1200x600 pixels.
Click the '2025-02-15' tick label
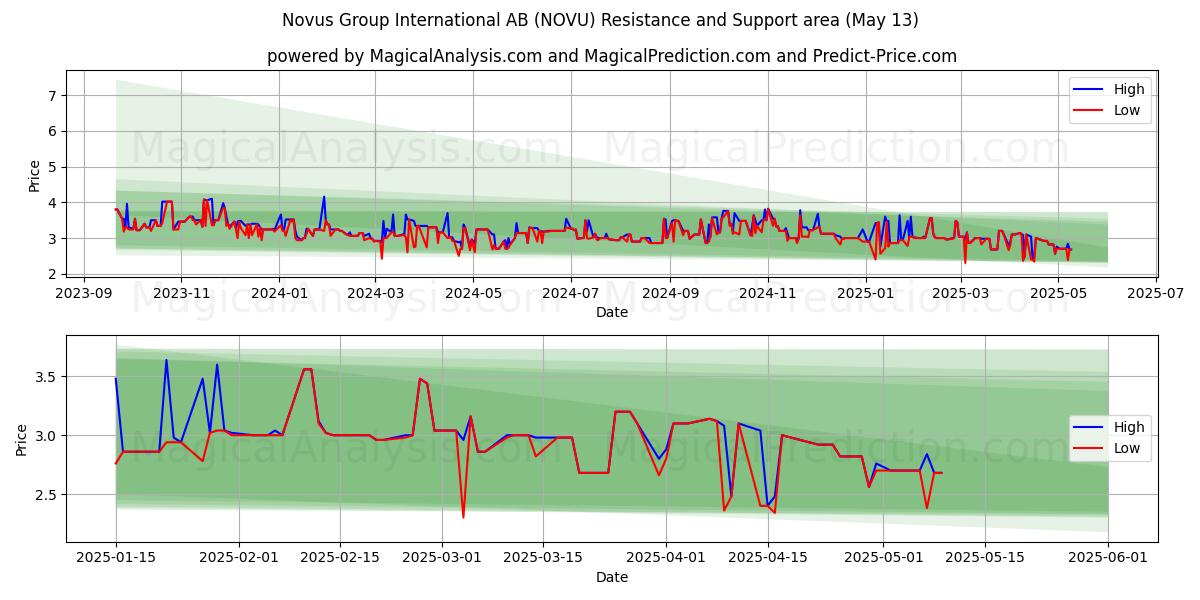[x=340, y=558]
